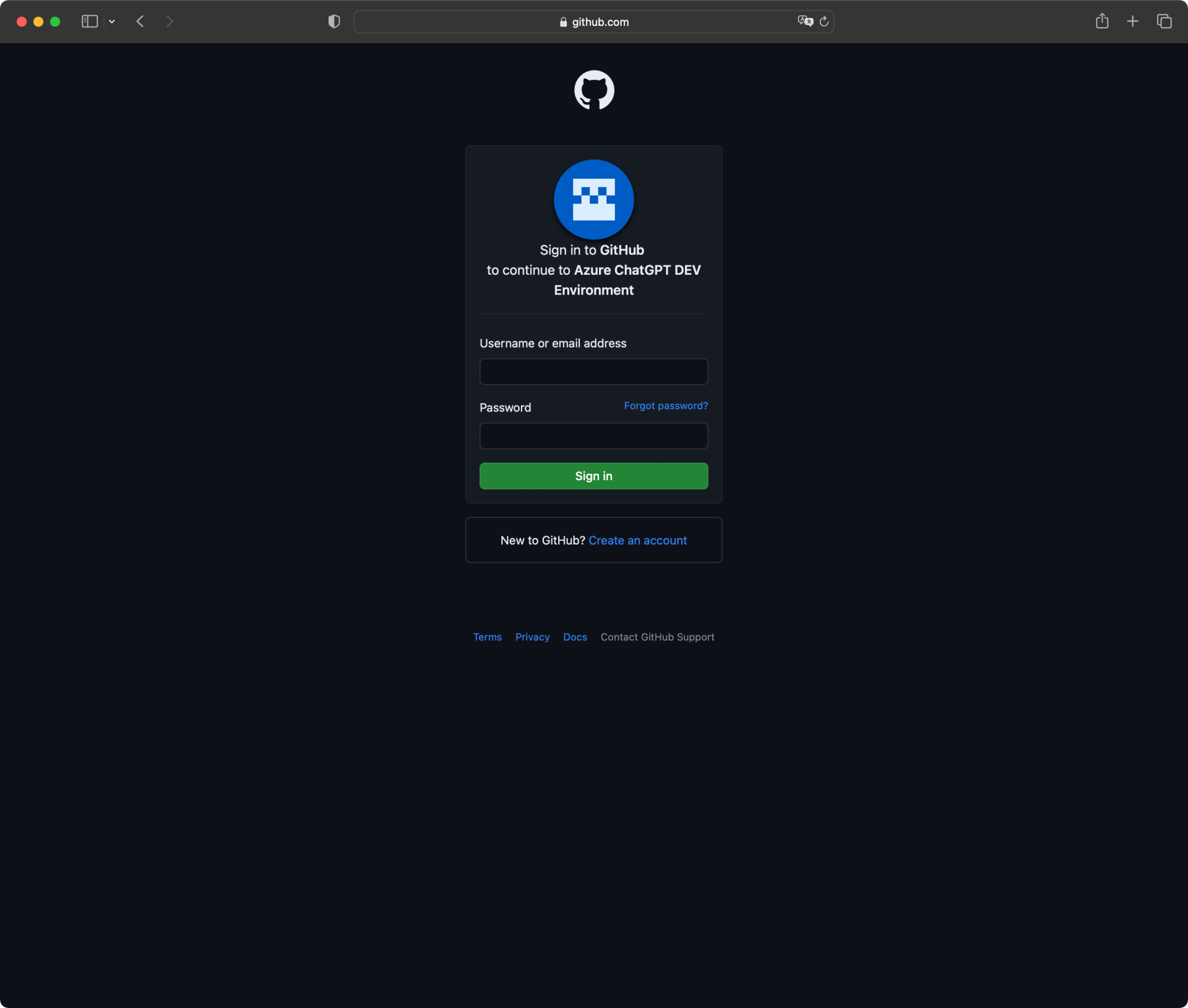Viewport: 1188px width, 1008px height.
Task: Click Contact GitHub Support link
Action: (x=657, y=637)
